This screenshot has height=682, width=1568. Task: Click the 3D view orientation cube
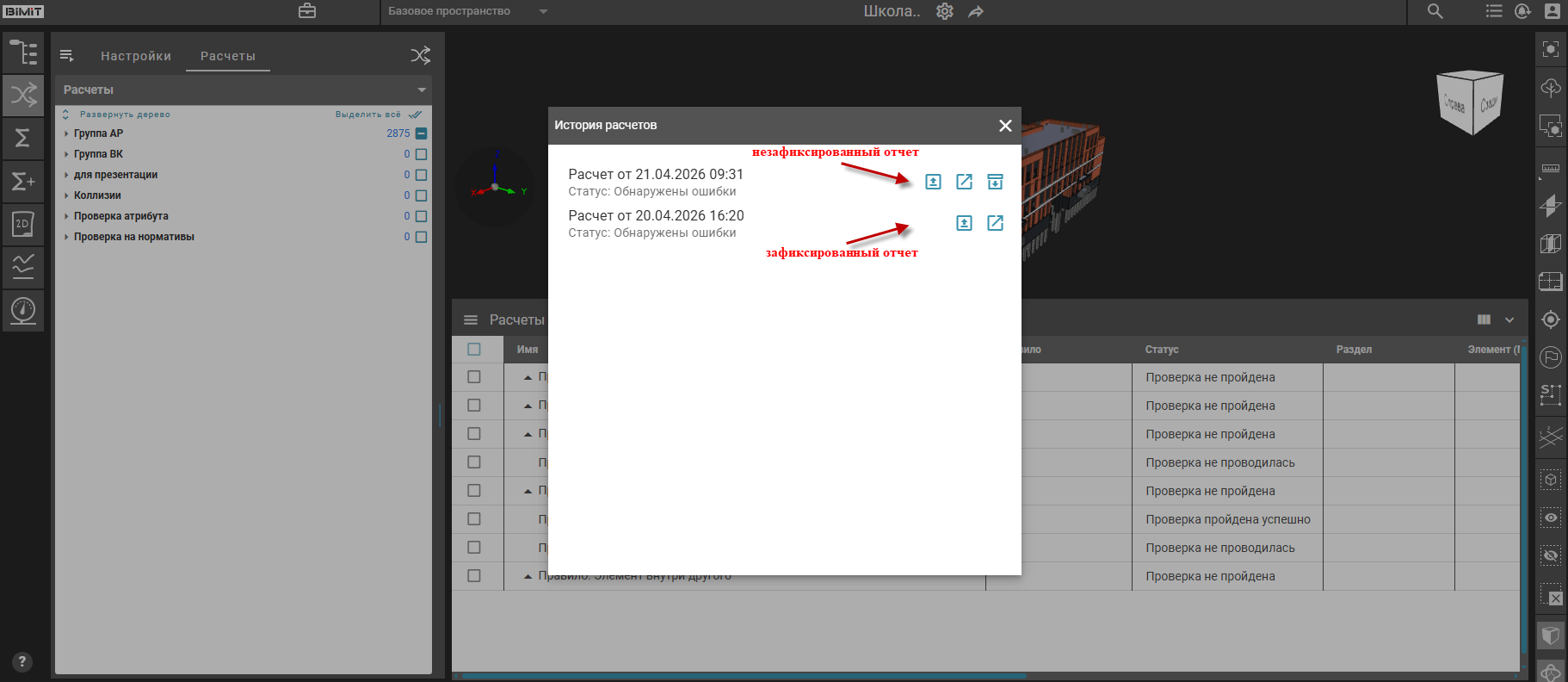1471,102
